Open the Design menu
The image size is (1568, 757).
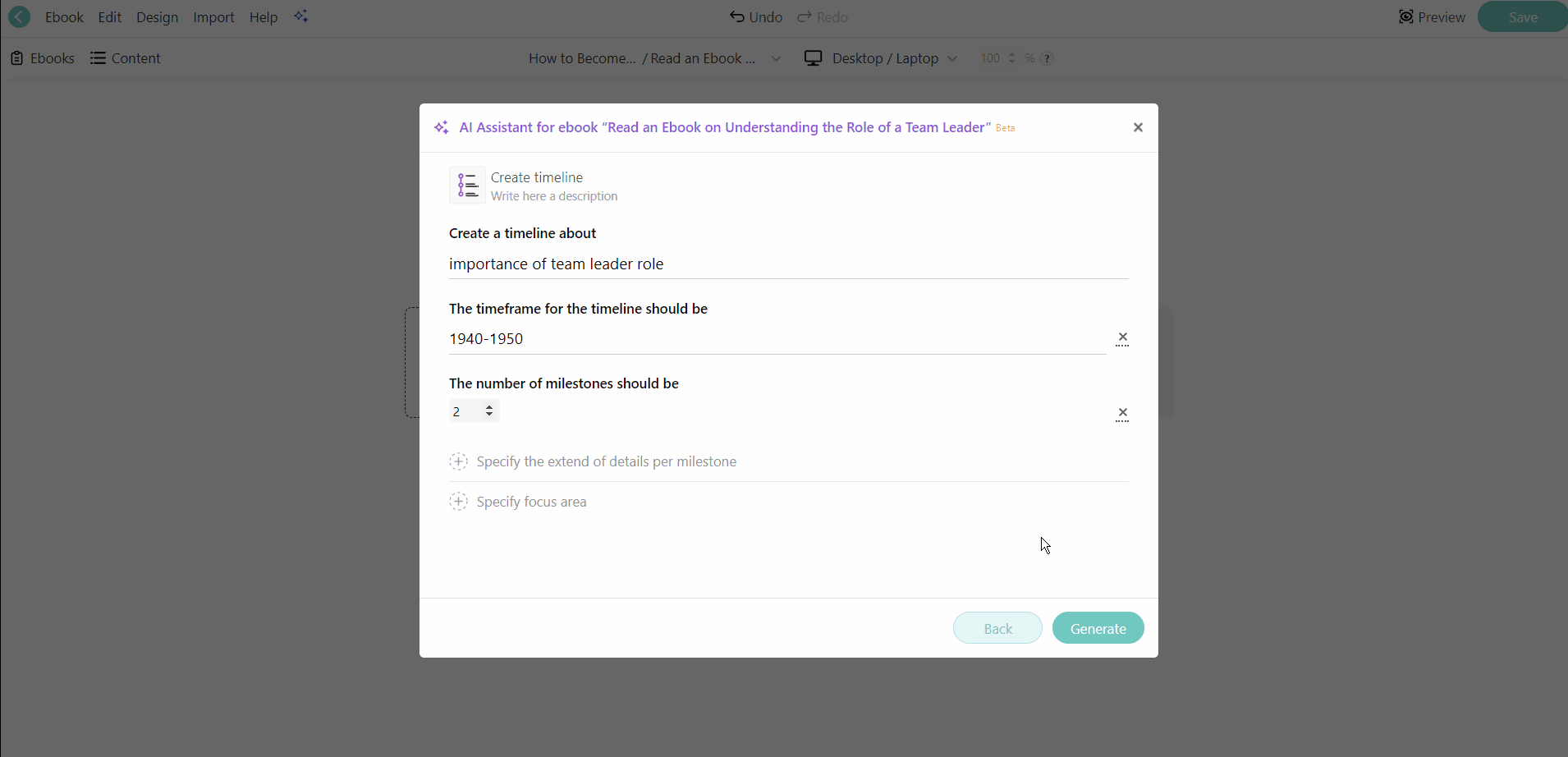click(157, 17)
